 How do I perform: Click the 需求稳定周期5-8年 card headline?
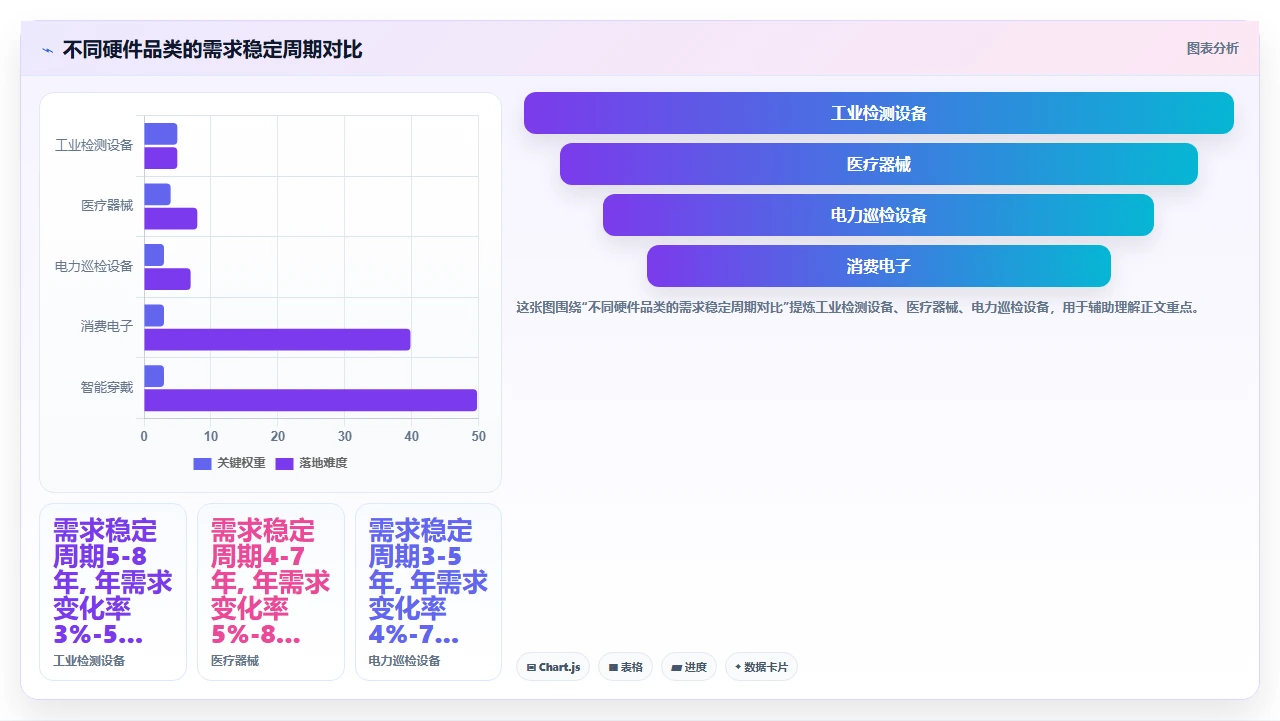point(113,582)
